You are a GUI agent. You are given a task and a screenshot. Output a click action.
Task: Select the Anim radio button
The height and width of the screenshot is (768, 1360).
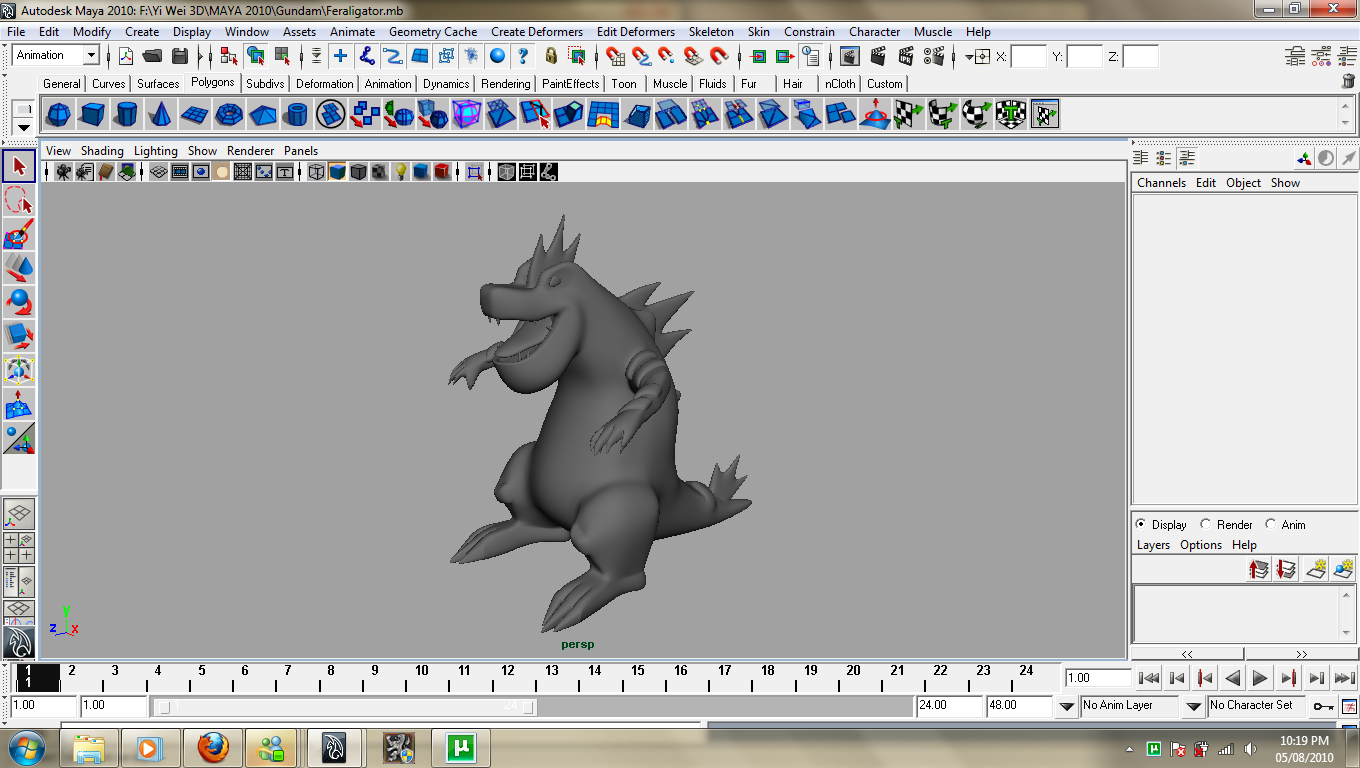point(1270,524)
